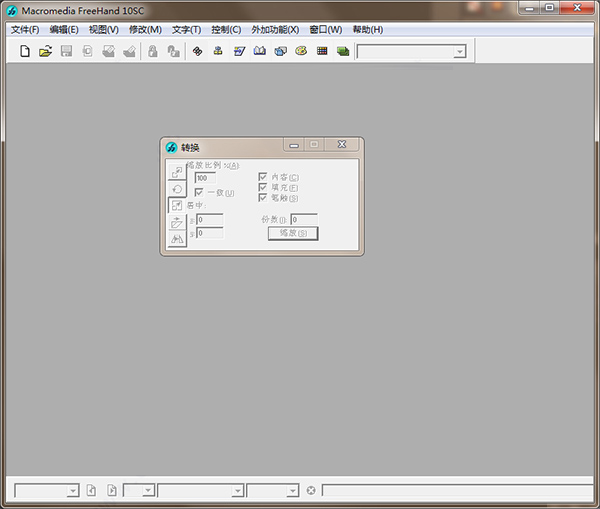Open the widest middle dropdown in status bar
Screen dimensions: 600x509
pyautogui.click(x=237, y=491)
